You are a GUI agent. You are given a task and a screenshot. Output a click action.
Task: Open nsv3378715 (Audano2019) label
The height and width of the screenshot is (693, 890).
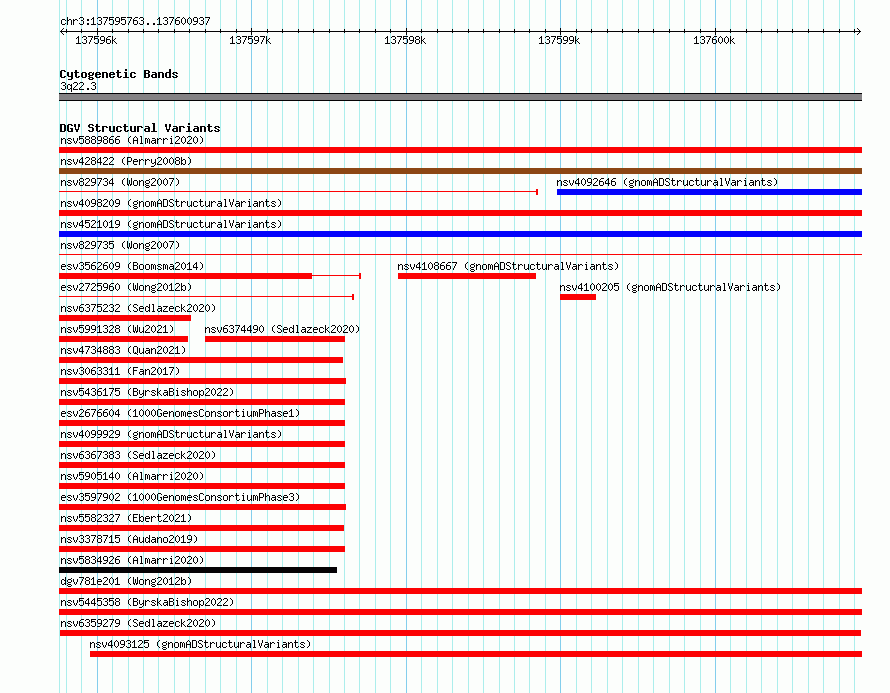[129, 539]
